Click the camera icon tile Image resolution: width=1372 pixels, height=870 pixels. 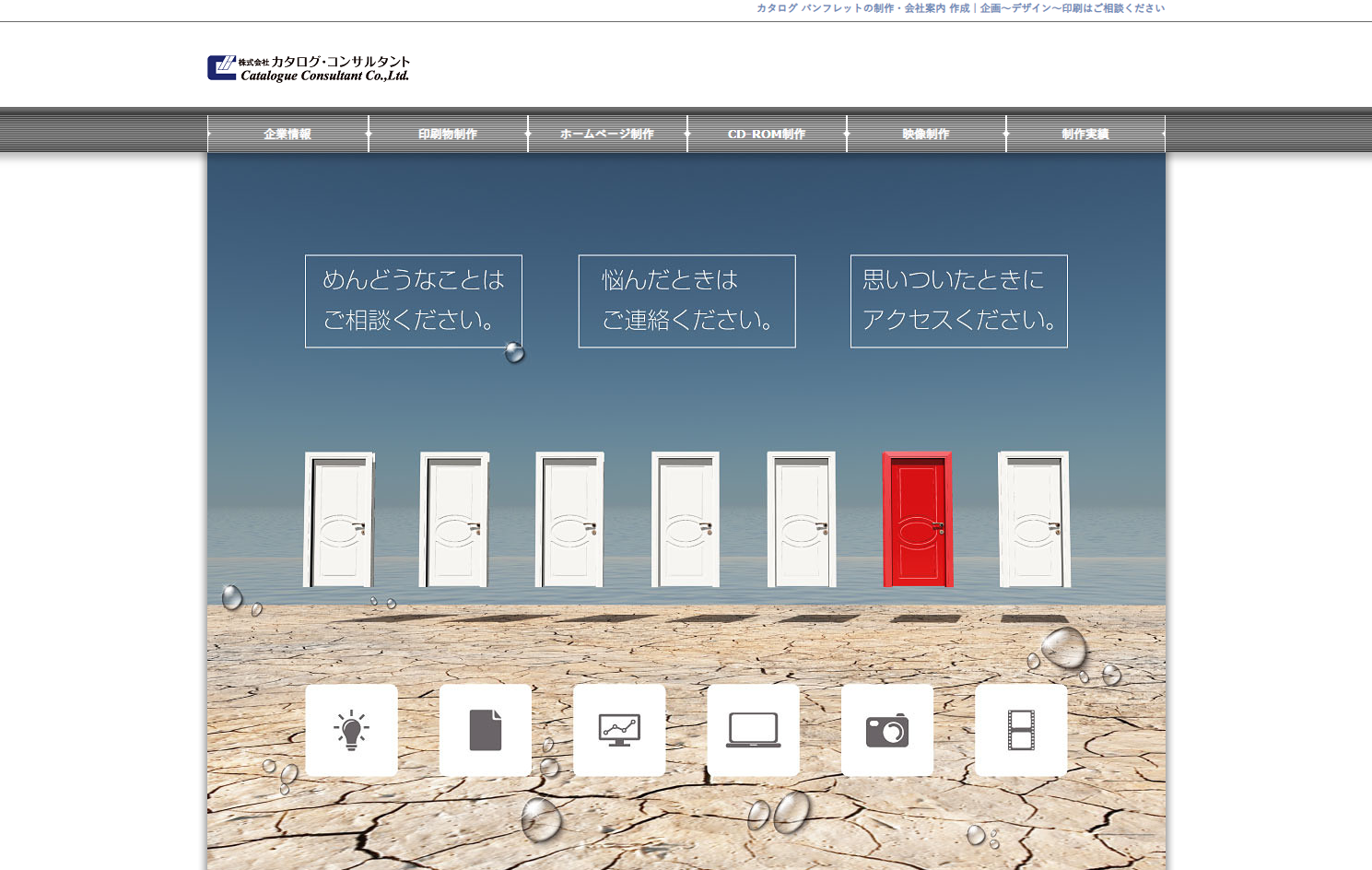coord(886,730)
